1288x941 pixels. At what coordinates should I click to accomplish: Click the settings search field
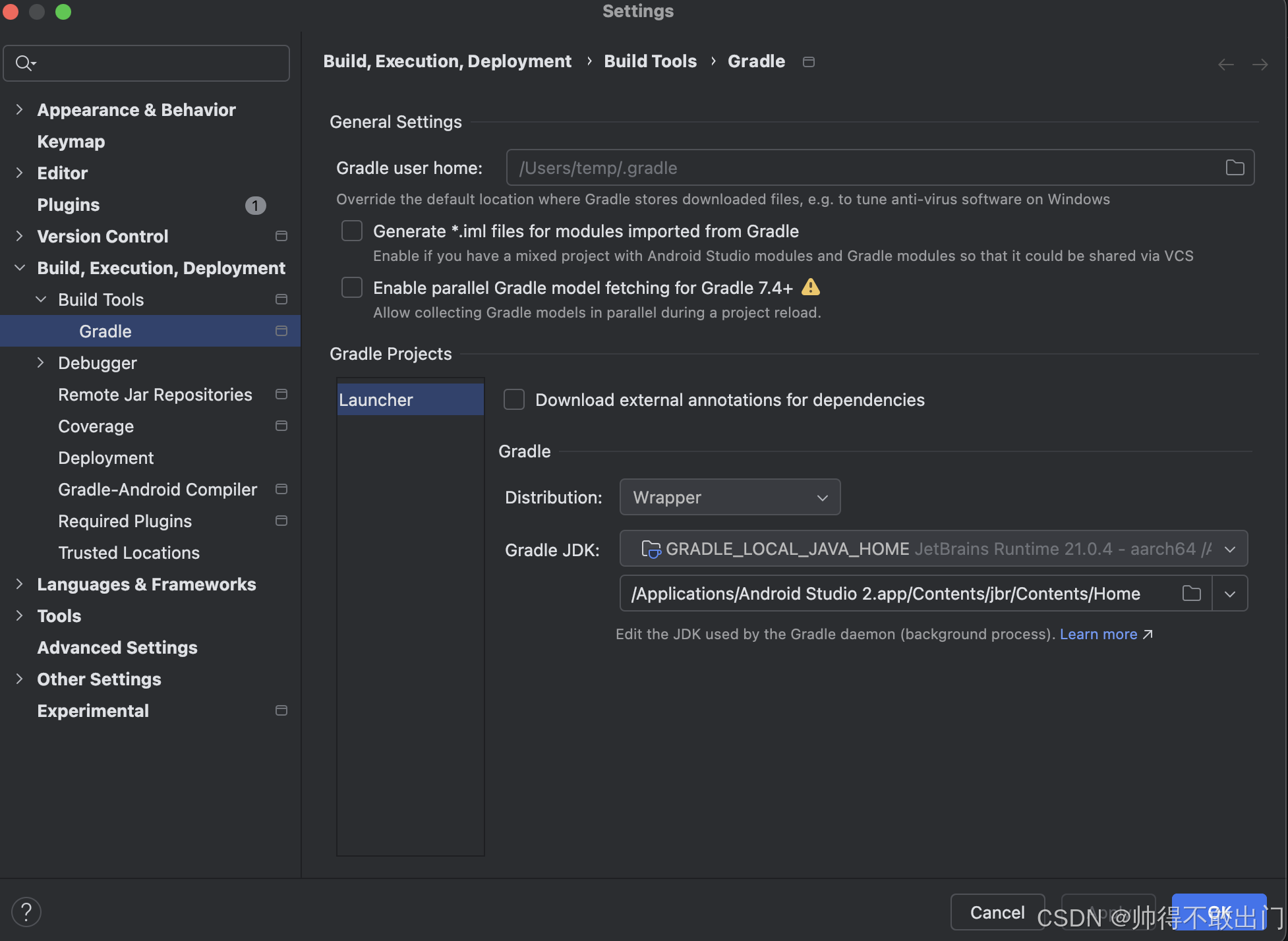point(158,63)
